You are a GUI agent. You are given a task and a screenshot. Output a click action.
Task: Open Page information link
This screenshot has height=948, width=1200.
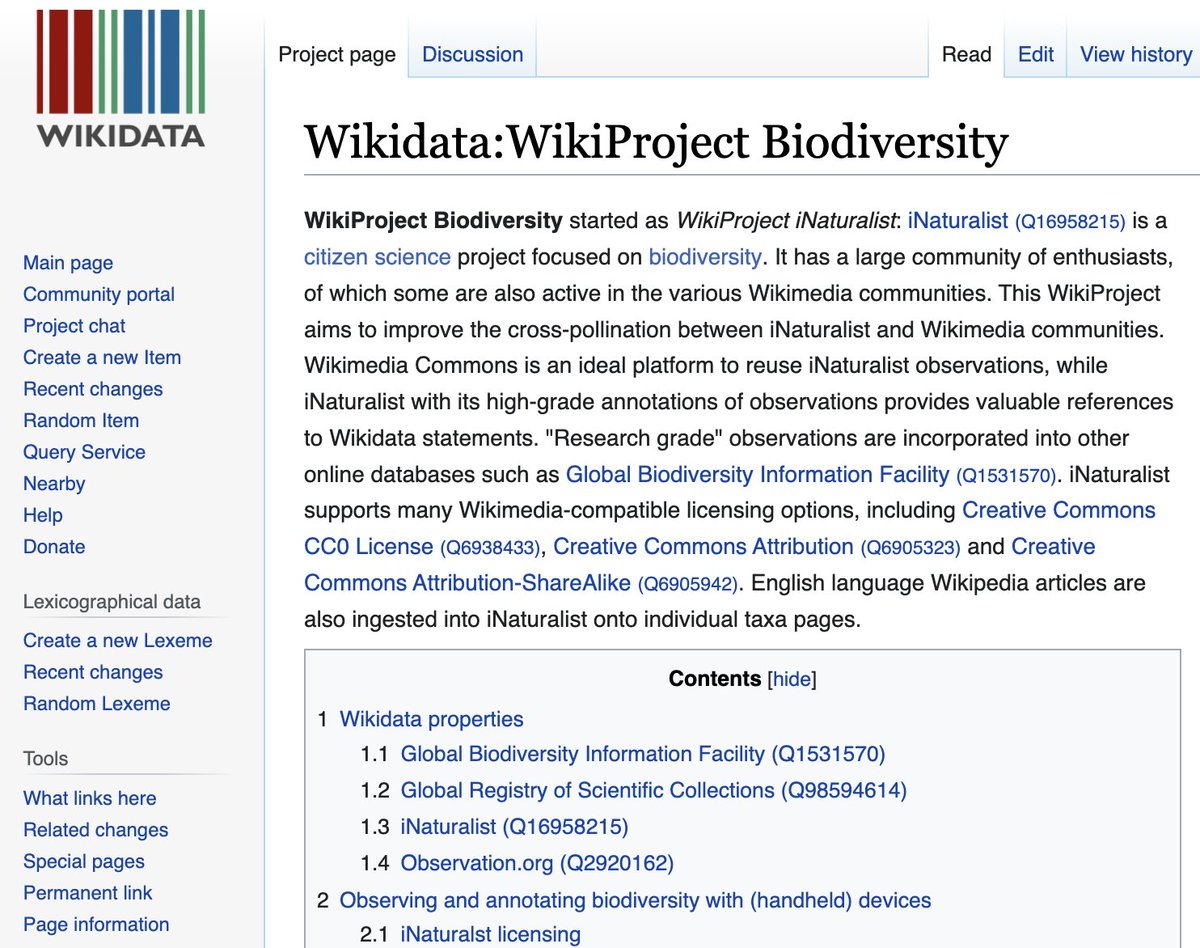click(96, 924)
